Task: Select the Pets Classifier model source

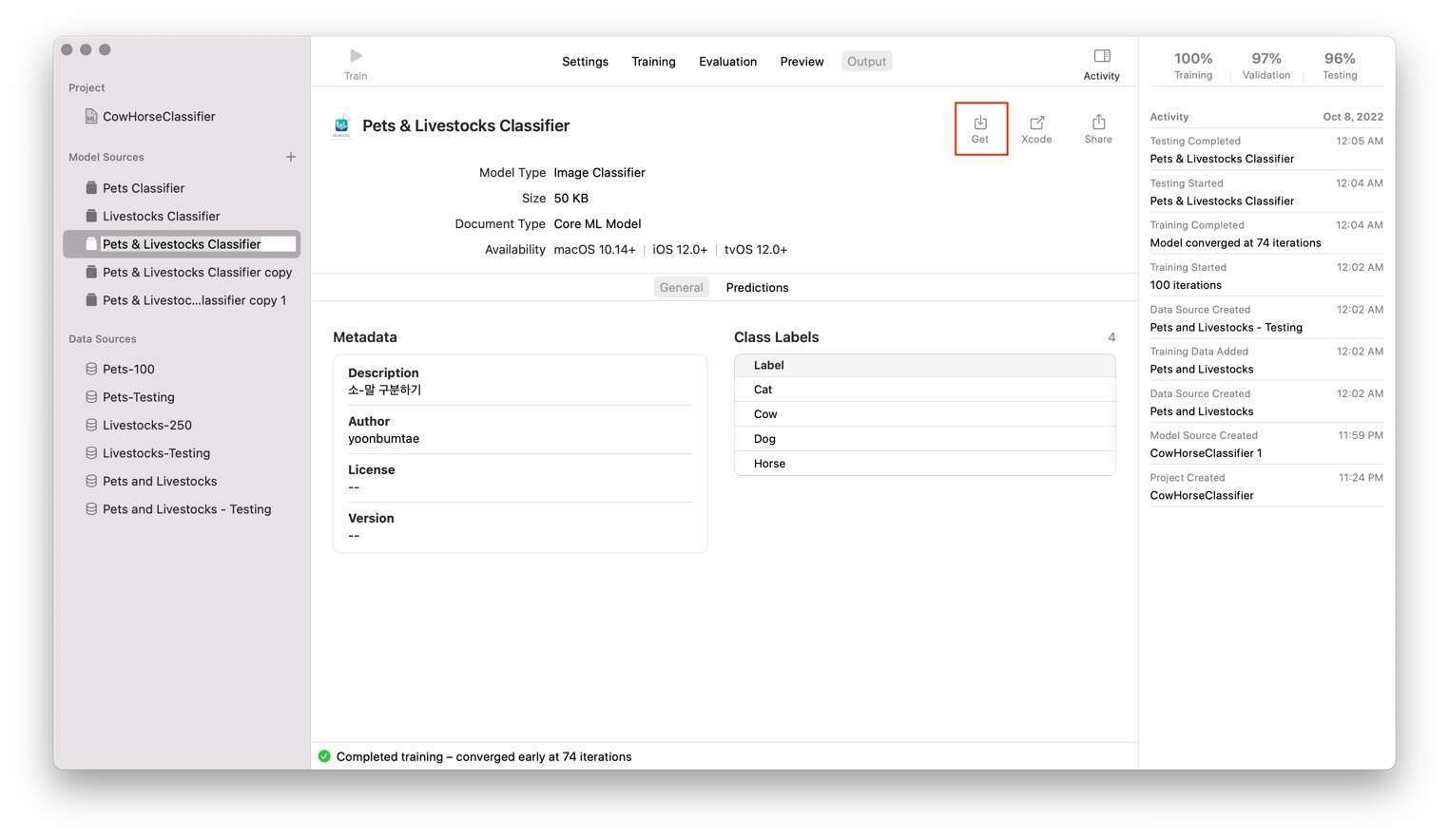Action: 143,188
